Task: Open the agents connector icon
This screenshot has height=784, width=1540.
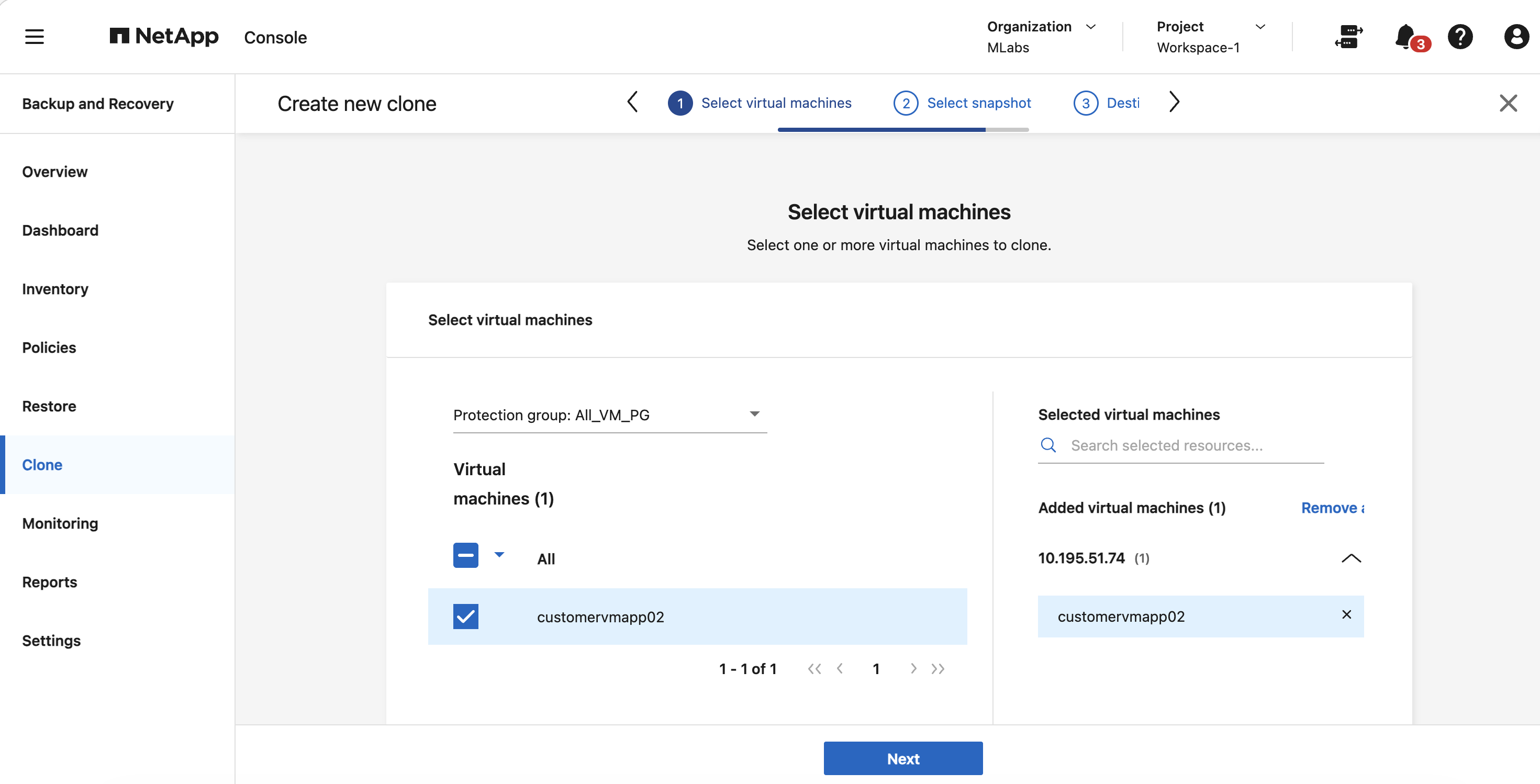Action: [x=1348, y=37]
